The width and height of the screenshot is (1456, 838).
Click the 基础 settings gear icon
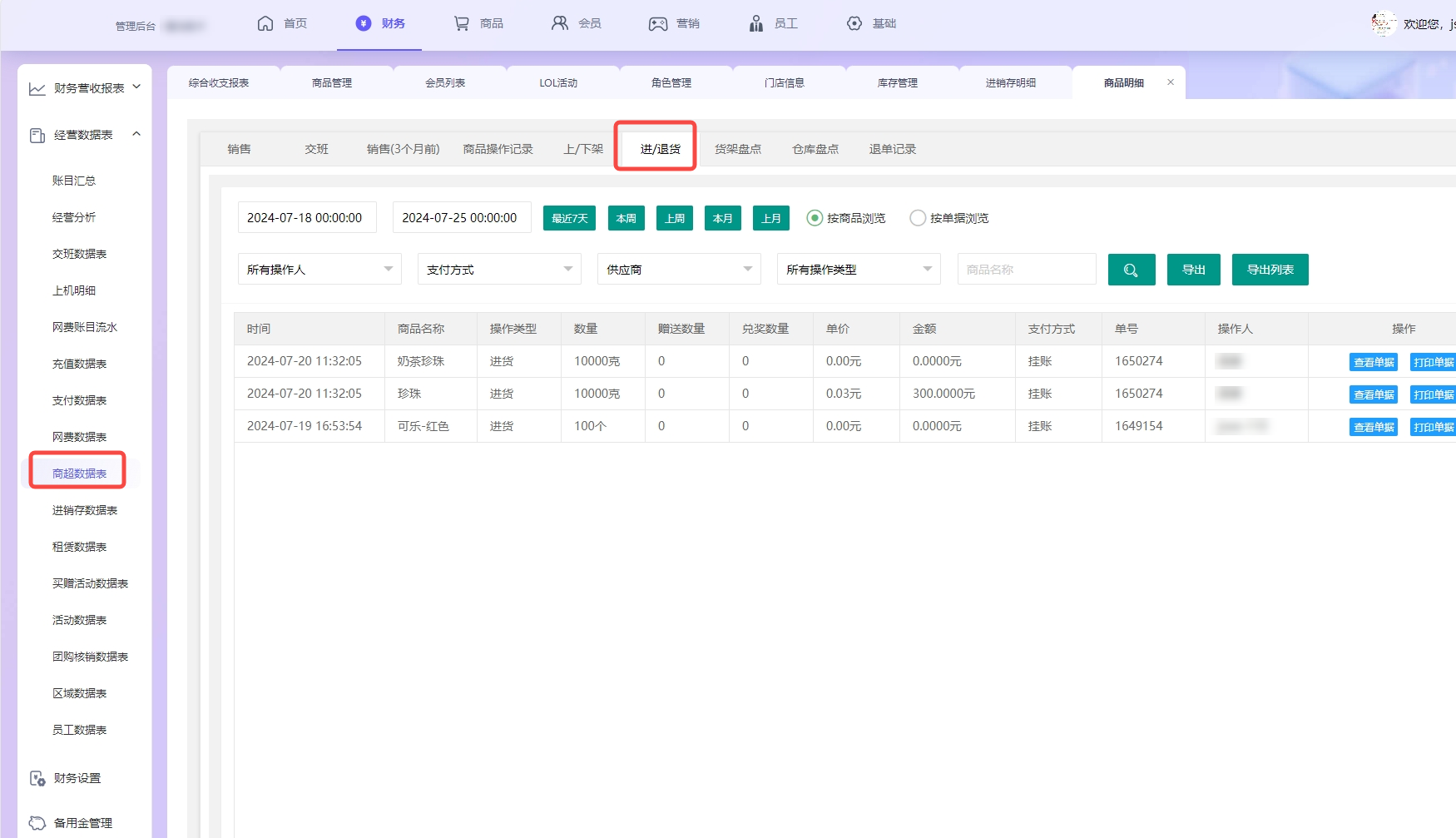854,23
